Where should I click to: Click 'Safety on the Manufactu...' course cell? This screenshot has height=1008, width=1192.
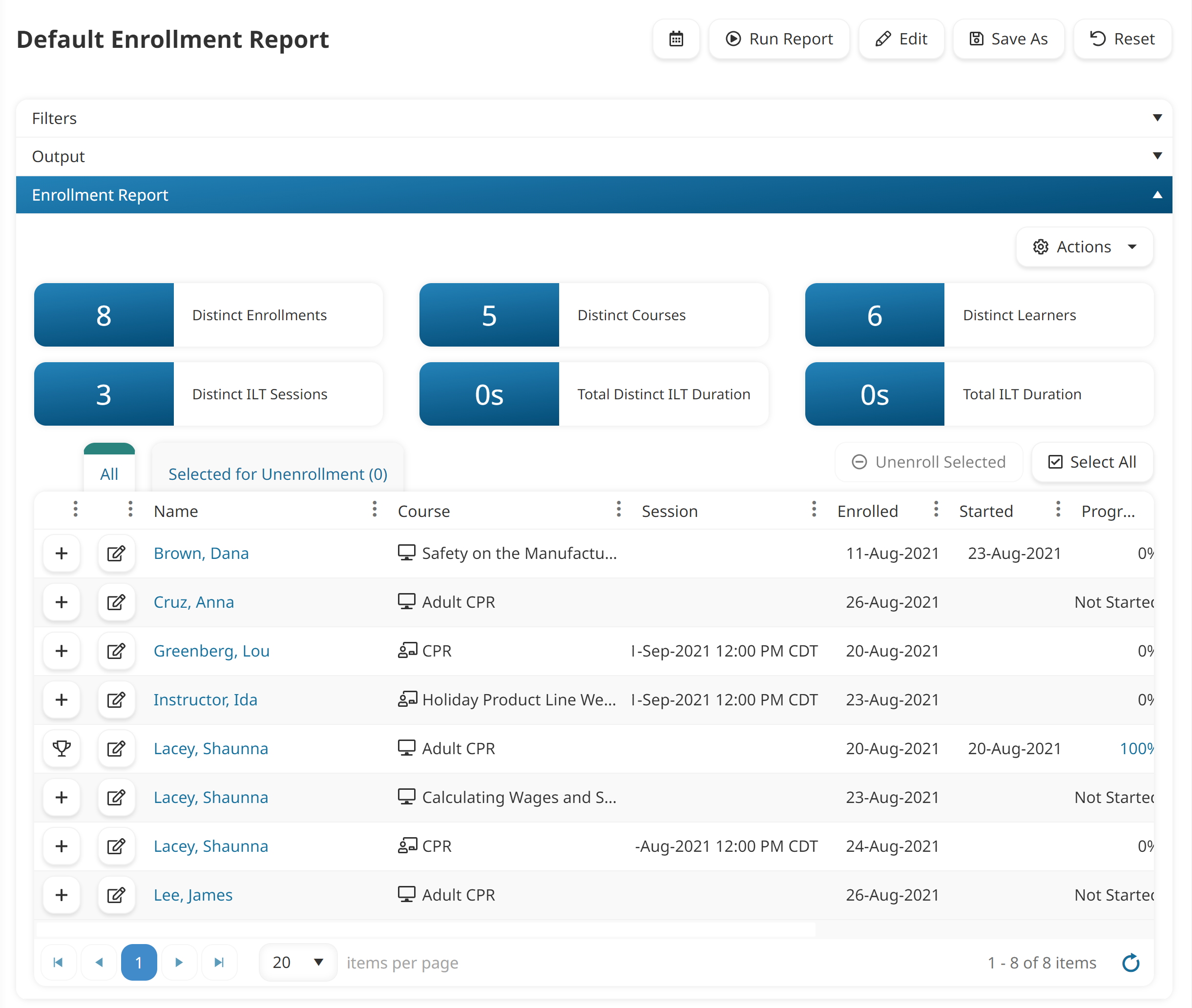click(507, 553)
